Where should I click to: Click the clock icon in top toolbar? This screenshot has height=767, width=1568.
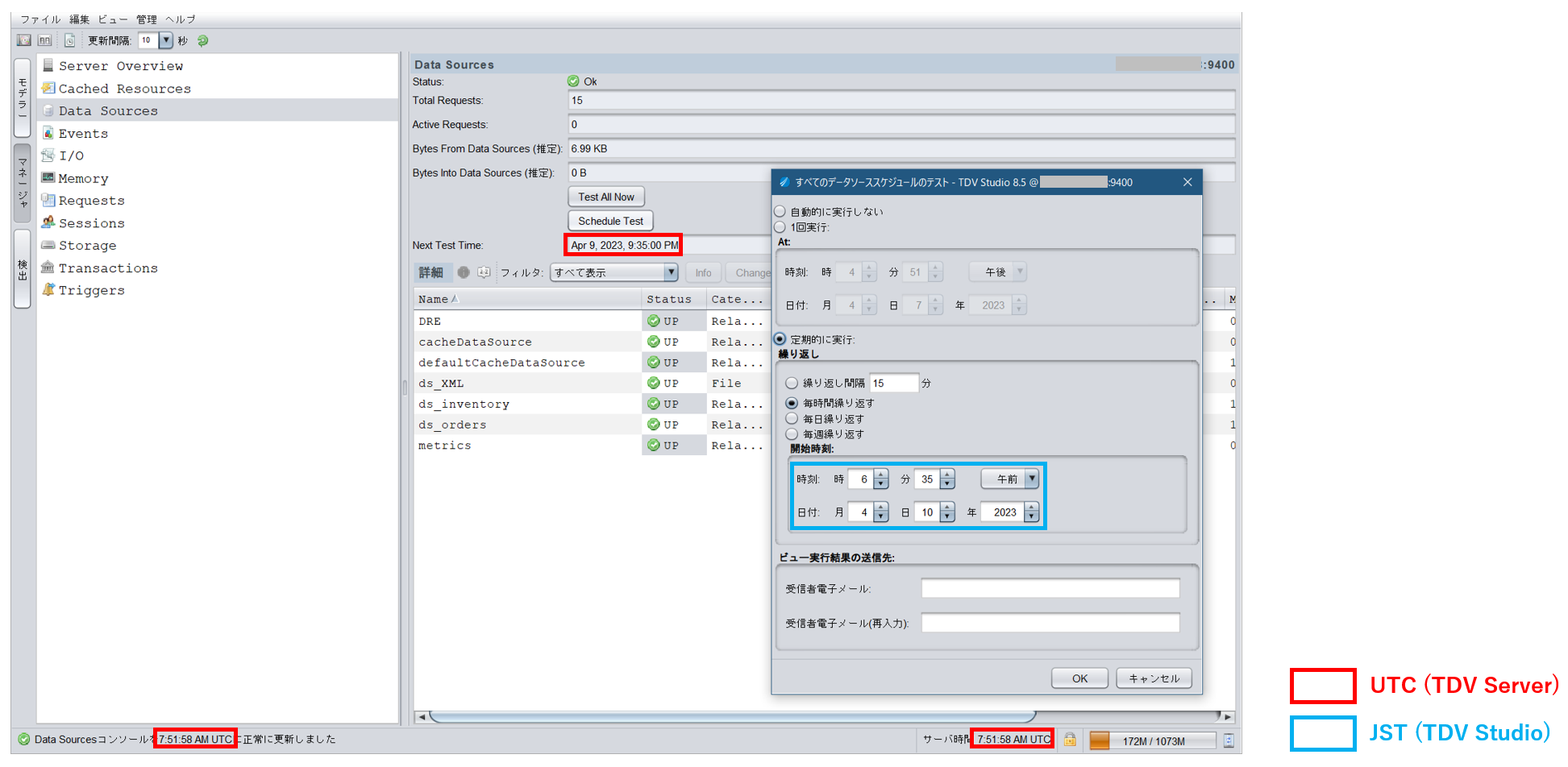[70, 40]
